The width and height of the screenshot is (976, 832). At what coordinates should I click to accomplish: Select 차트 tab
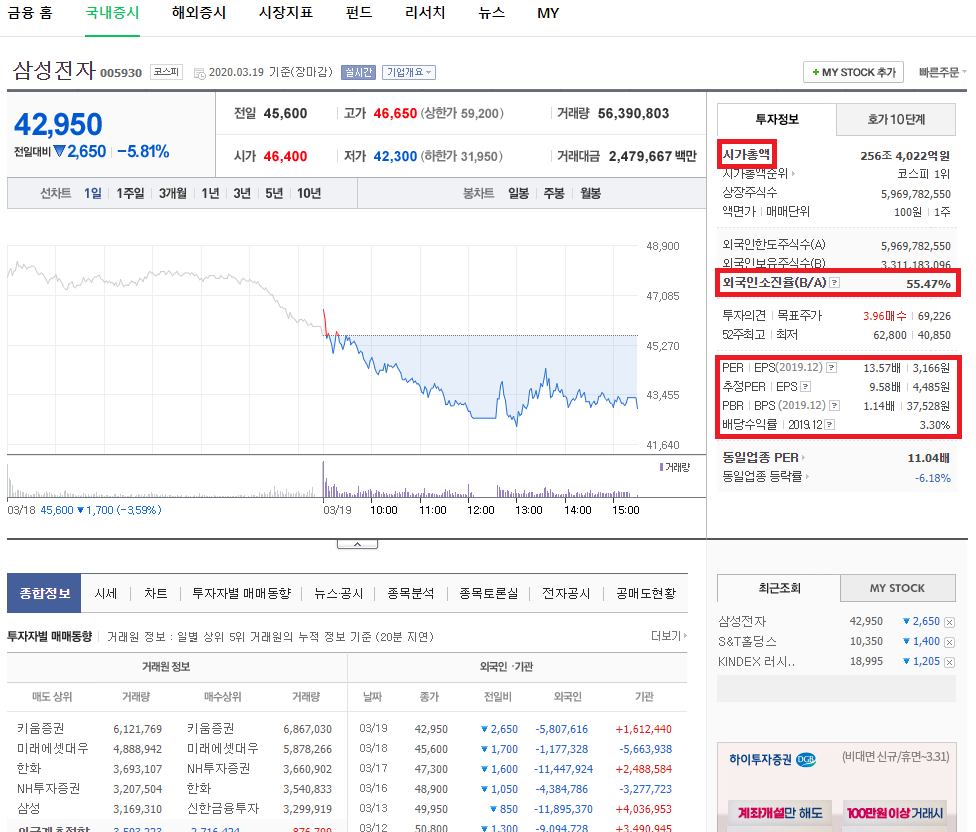coord(156,594)
